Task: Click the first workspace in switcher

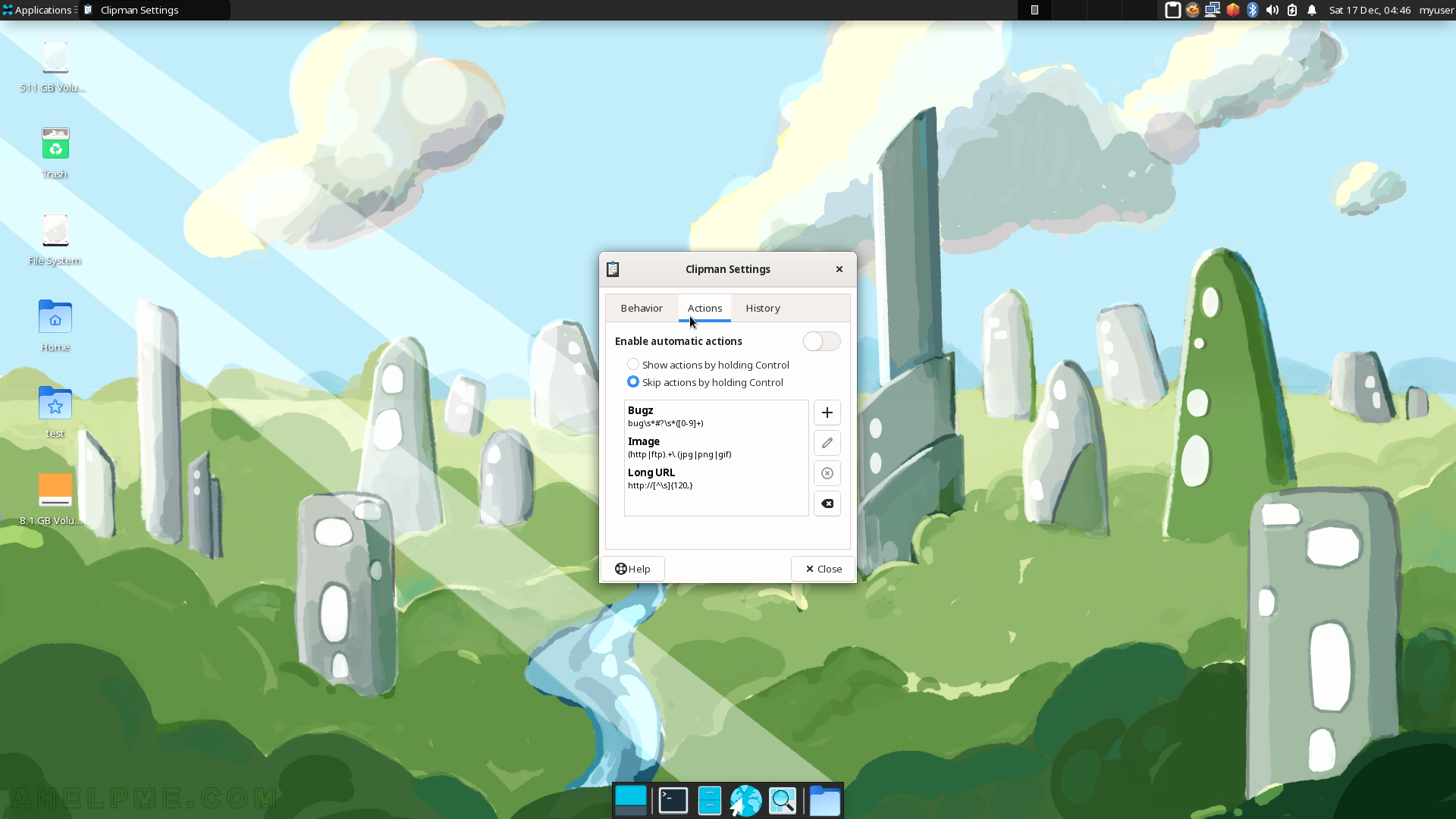Action: tap(1034, 10)
